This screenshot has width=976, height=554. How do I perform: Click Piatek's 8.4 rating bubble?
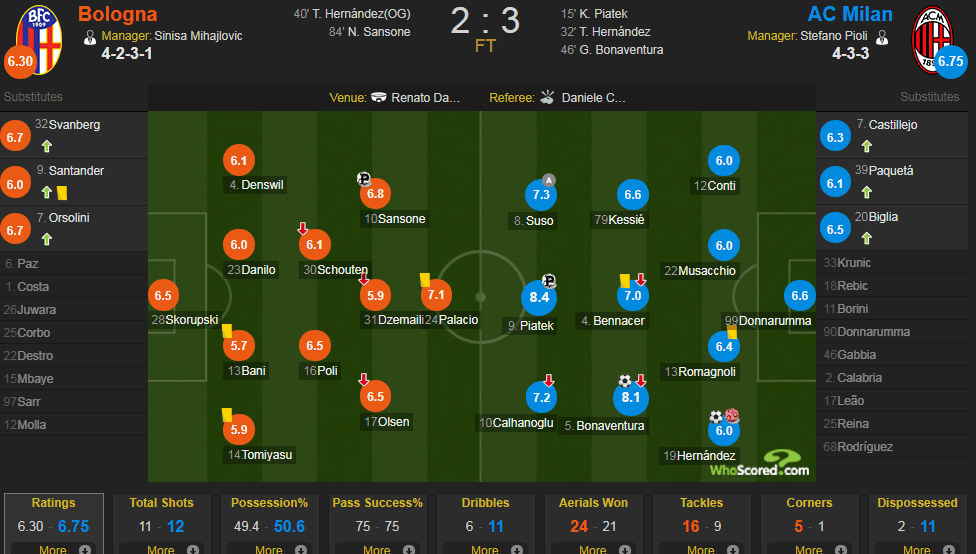539,298
